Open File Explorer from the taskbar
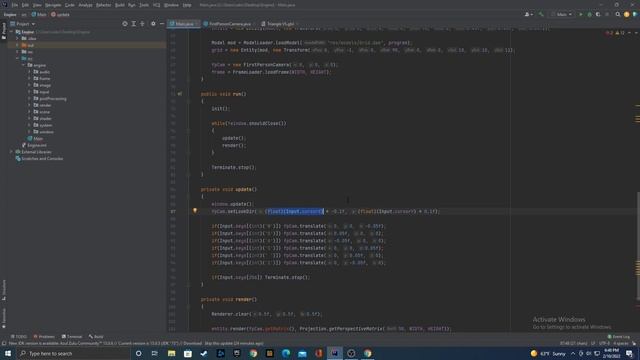This screenshot has width=640, height=360. pyautogui.click(x=171, y=353)
